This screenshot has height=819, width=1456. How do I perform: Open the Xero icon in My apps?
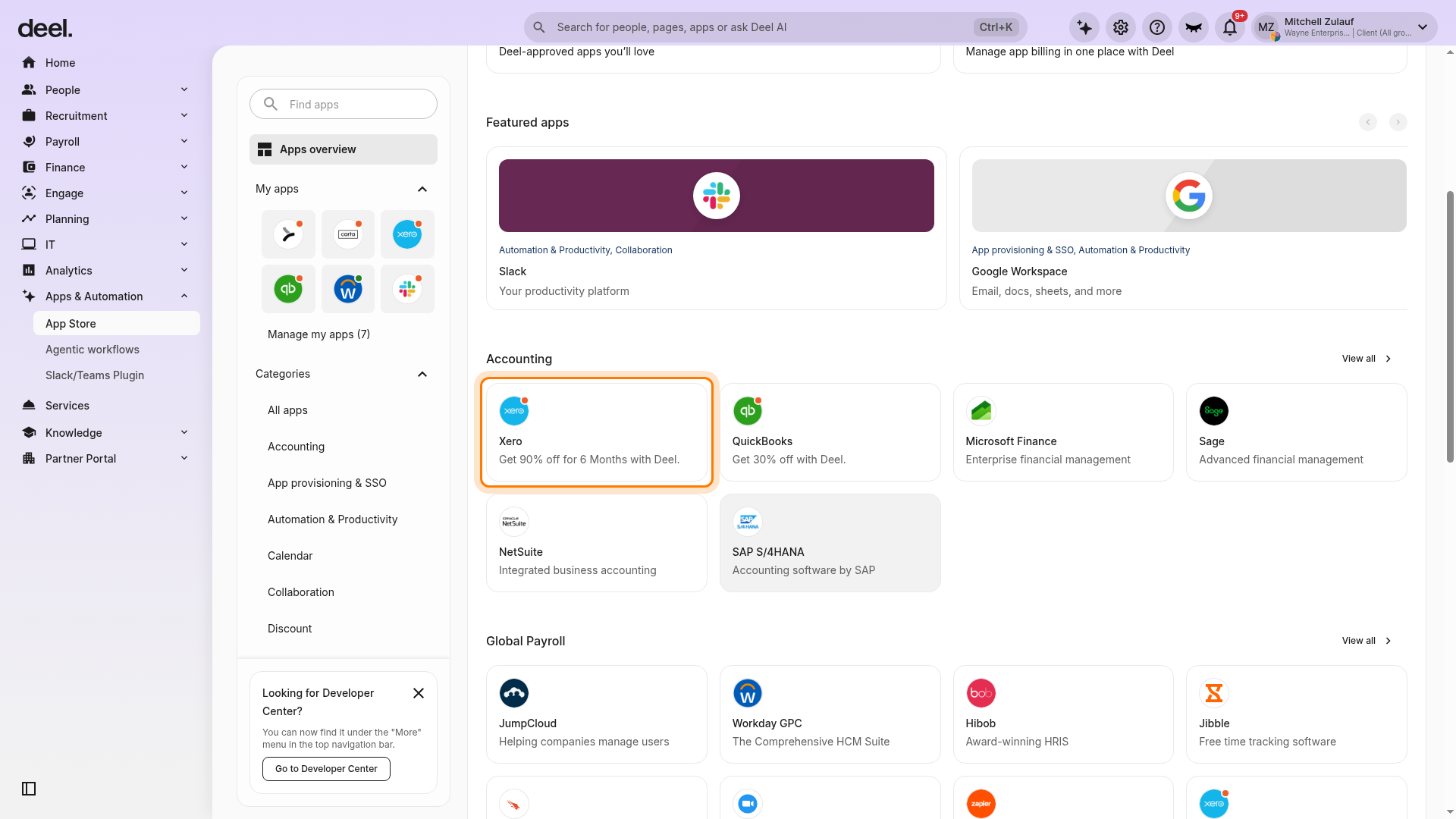tap(407, 234)
